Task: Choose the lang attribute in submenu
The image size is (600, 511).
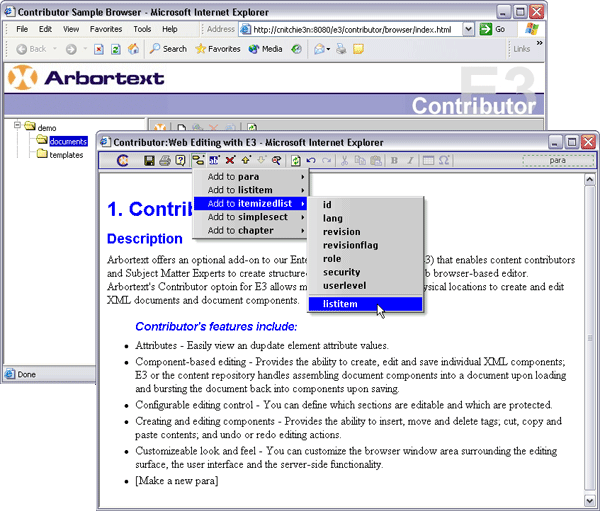Action: [x=333, y=218]
